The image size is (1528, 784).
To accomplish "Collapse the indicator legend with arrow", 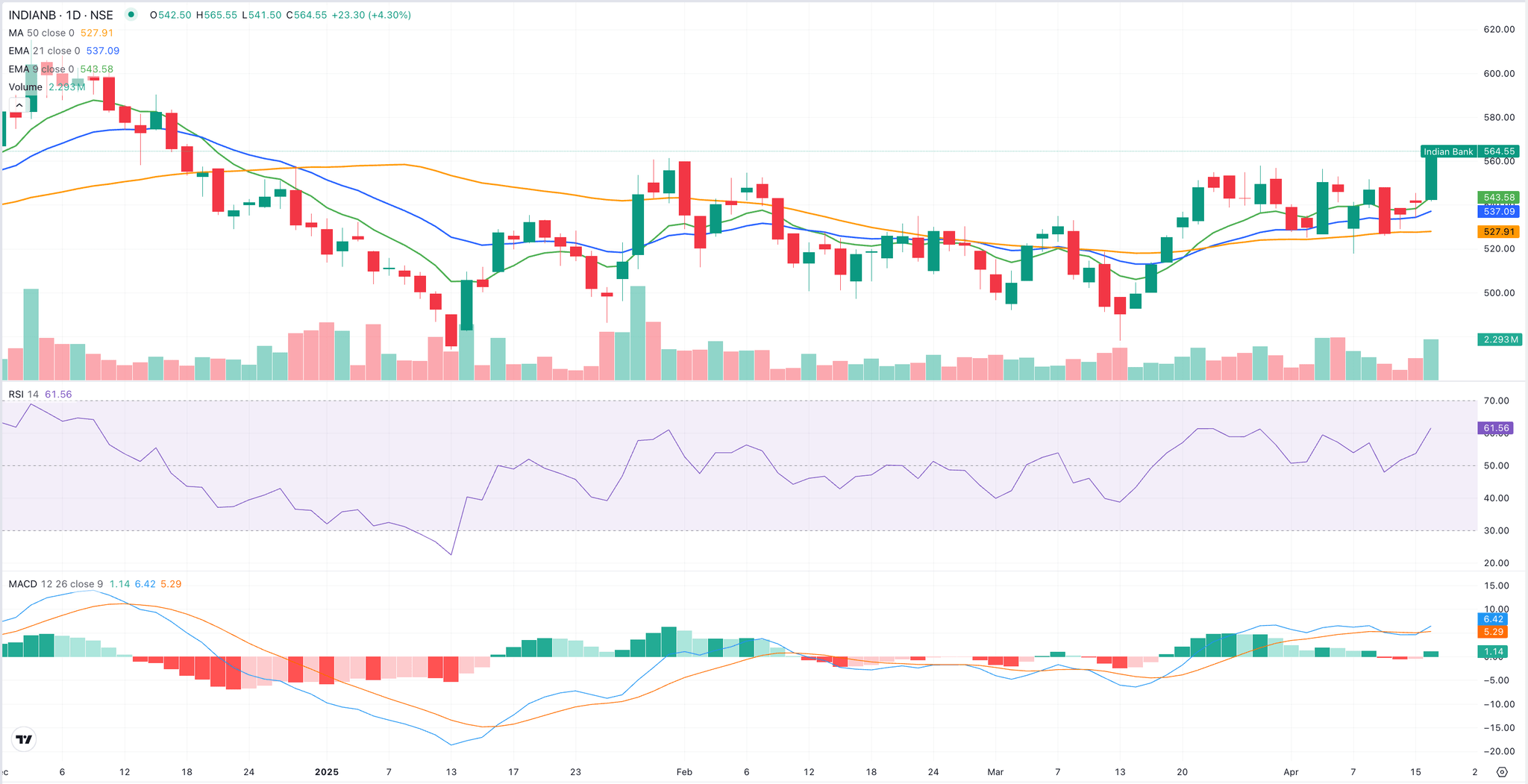I will [19, 105].
